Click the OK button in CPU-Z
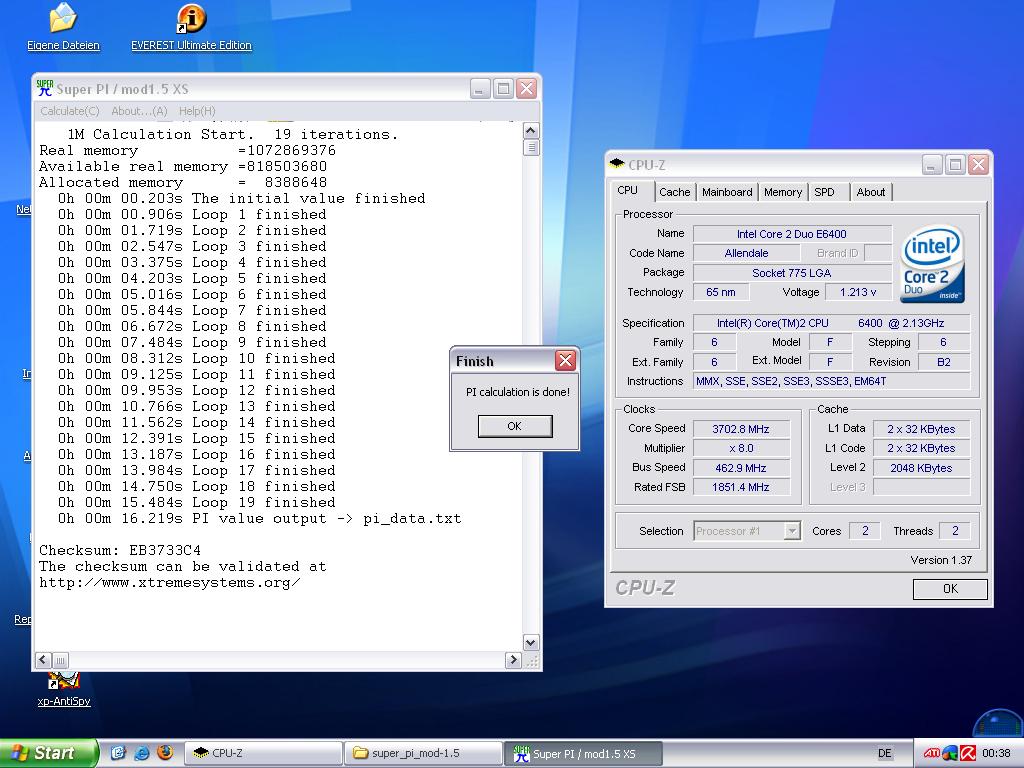Image resolution: width=1024 pixels, height=768 pixels. pos(949,589)
